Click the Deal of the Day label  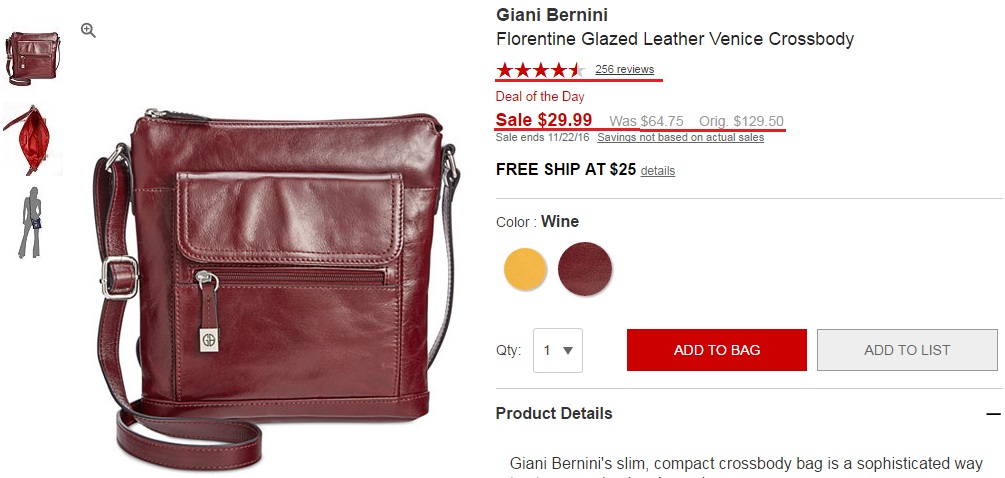(x=540, y=97)
